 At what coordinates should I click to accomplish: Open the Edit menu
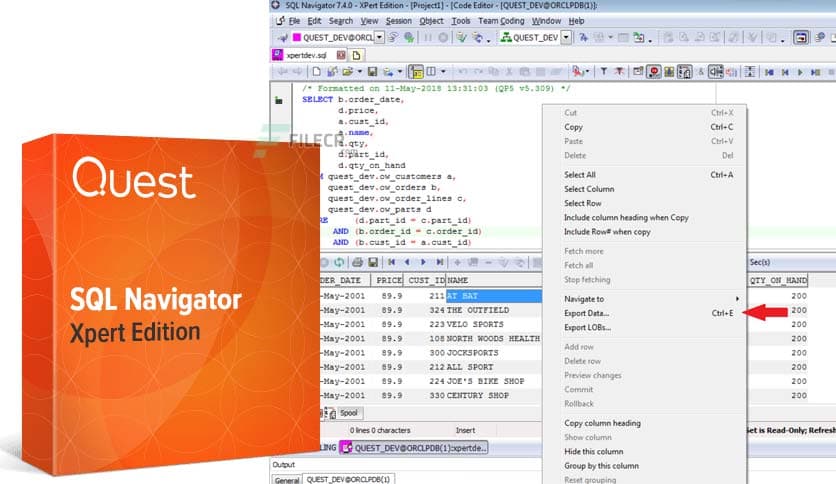coord(314,21)
